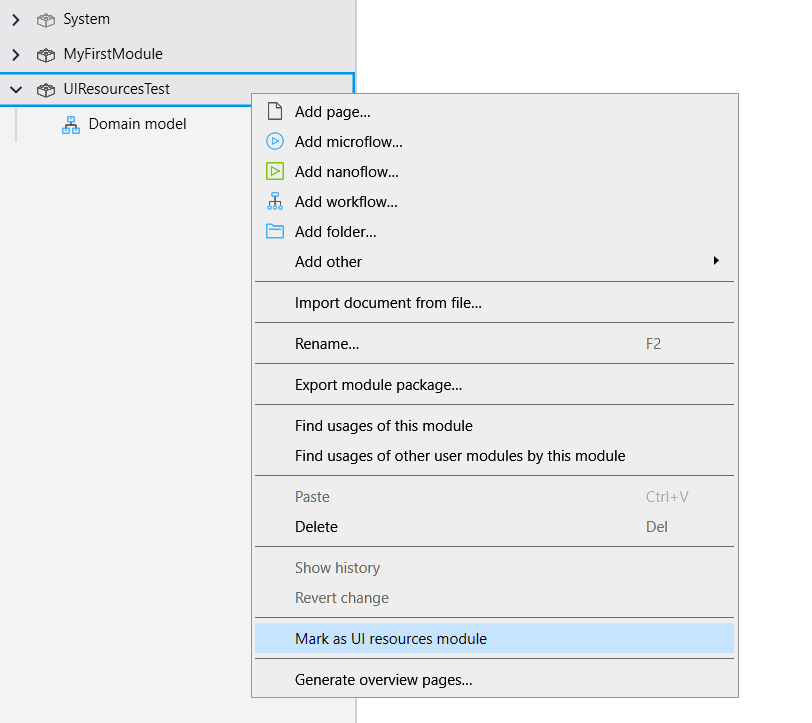812x723 pixels.
Task: Select the Add workflow icon
Action: tap(274, 201)
